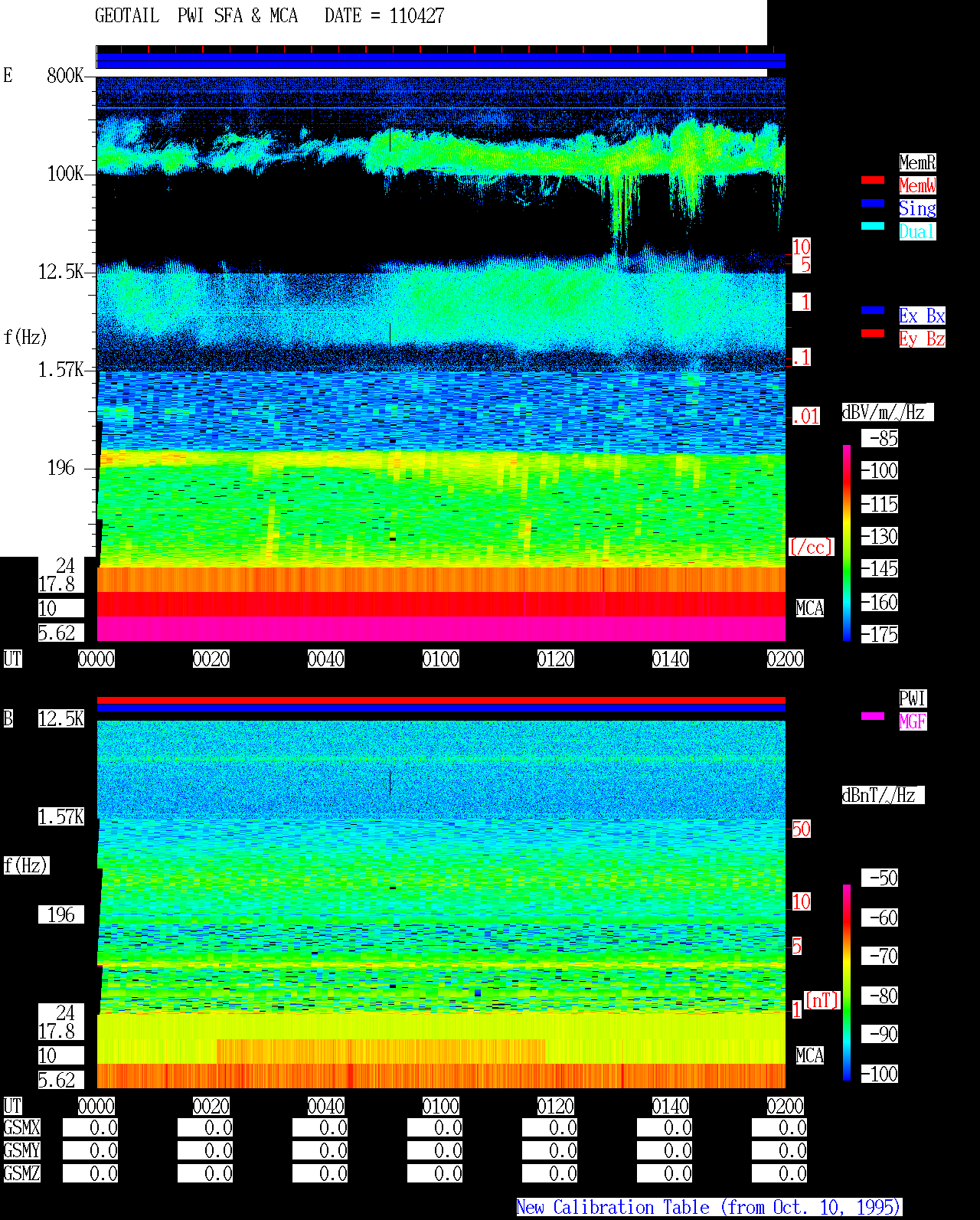Select the GEOTAIL PWI SFA & MCA title

[x=196, y=16]
